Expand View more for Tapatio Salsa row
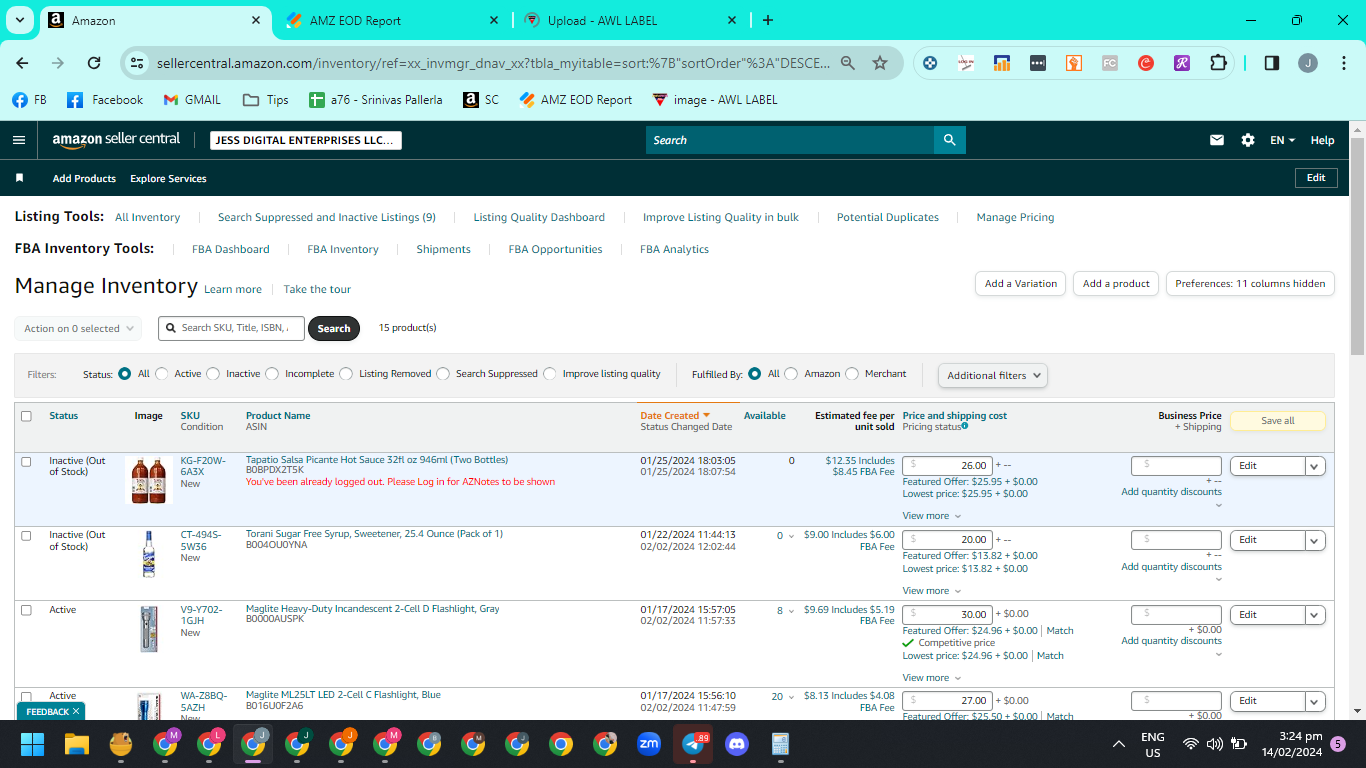Screen dimensions: 1366x768 tap(931, 516)
